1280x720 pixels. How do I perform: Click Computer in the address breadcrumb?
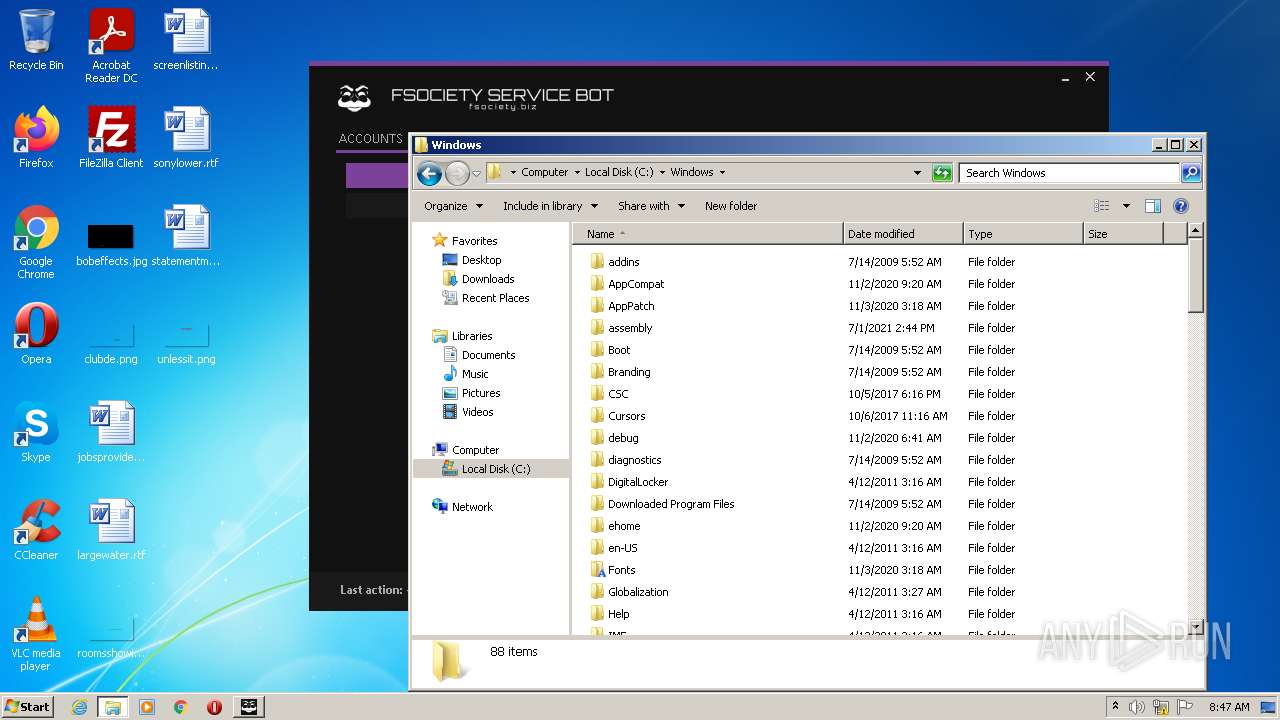coord(544,172)
